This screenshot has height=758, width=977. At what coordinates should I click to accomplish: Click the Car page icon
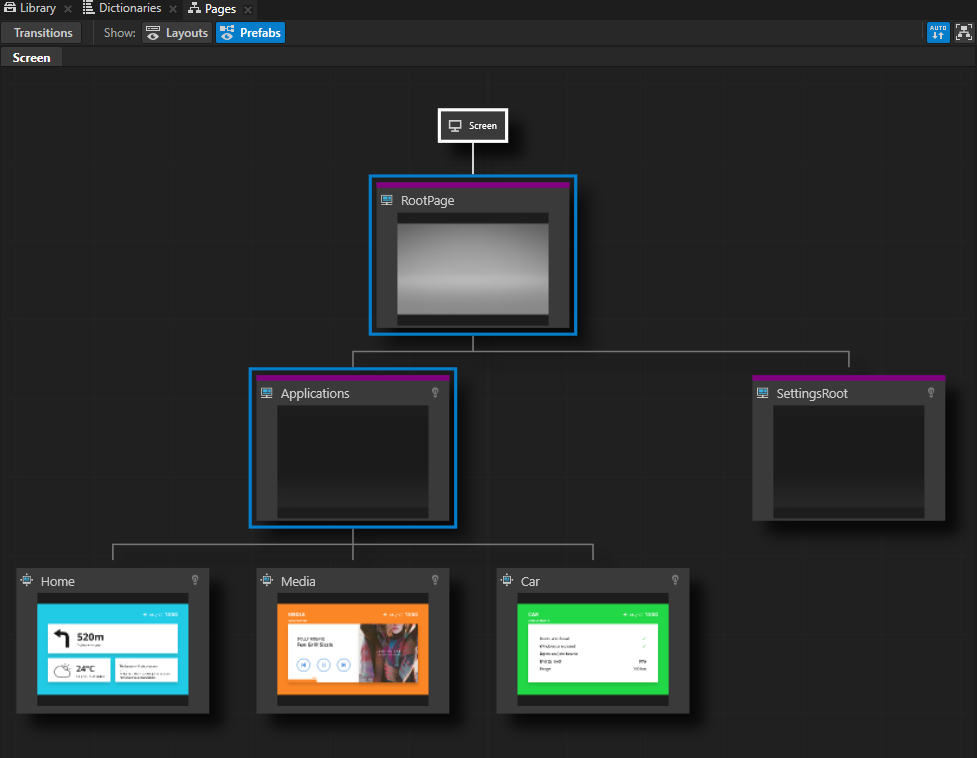[x=507, y=581]
